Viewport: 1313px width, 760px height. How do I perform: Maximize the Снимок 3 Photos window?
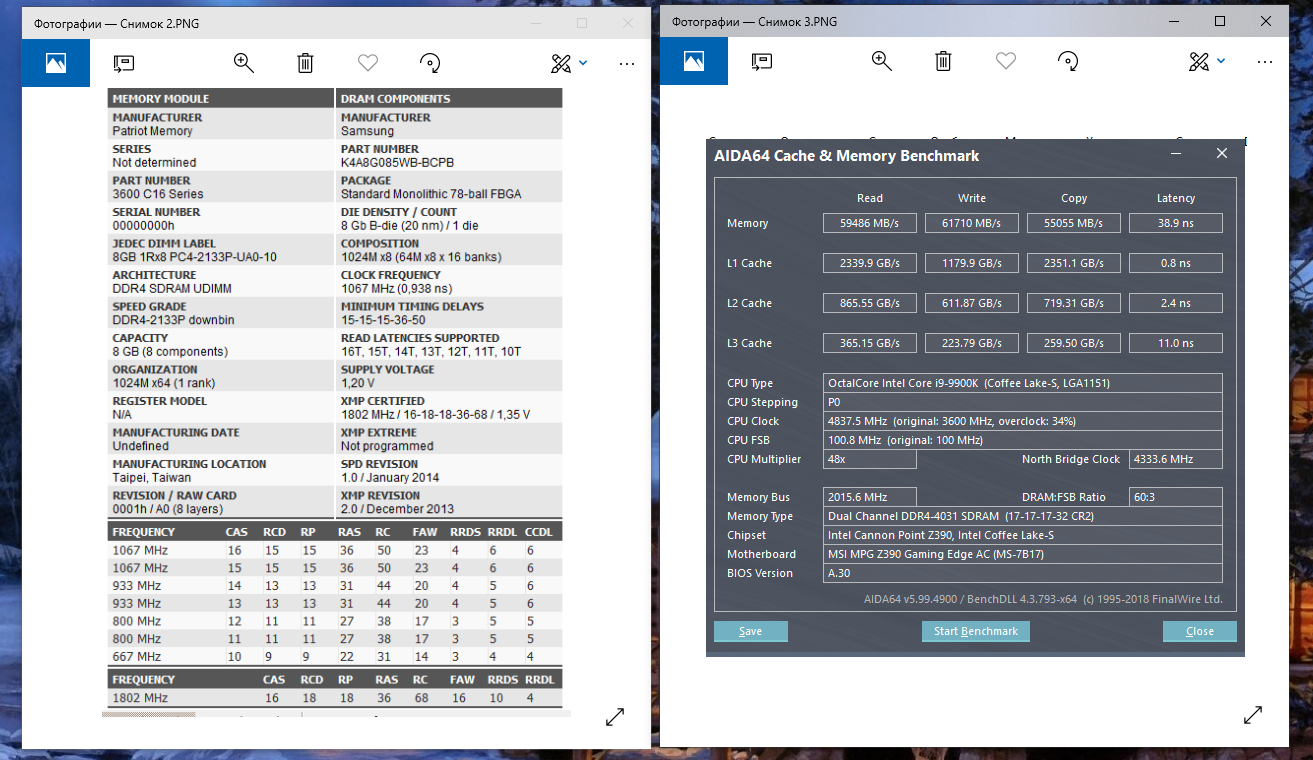pos(1220,21)
